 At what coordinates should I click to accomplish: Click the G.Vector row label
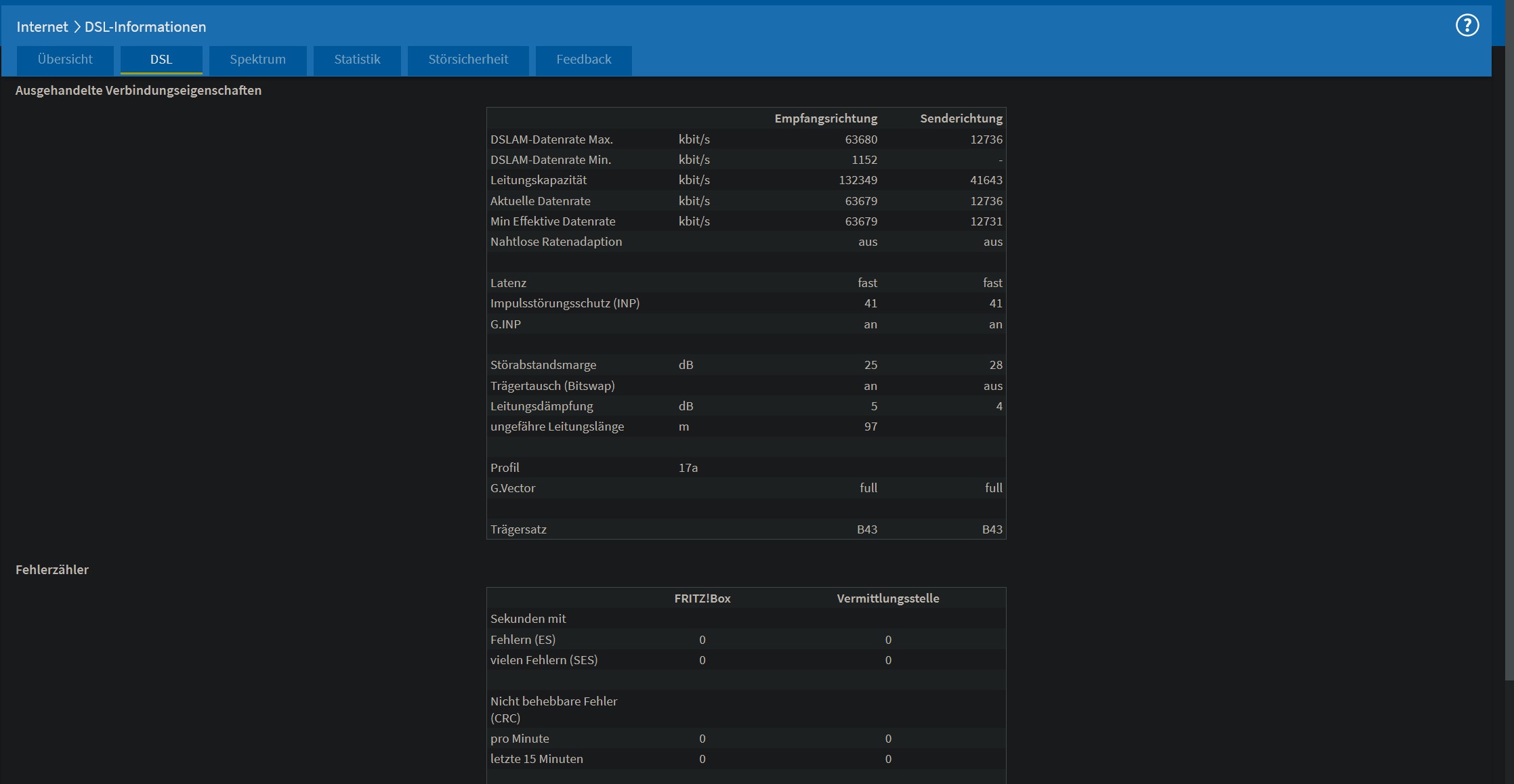(513, 488)
